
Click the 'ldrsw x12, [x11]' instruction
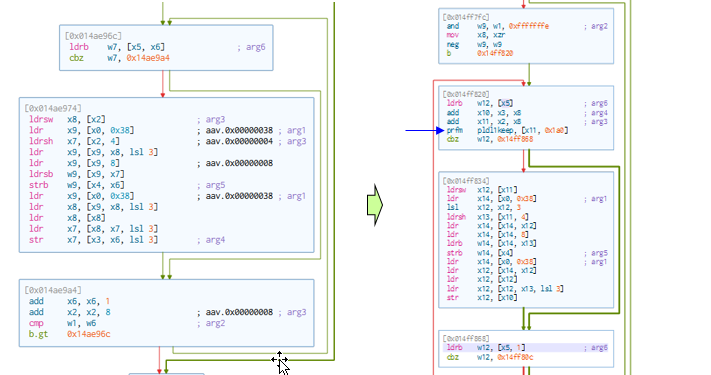tap(482, 190)
